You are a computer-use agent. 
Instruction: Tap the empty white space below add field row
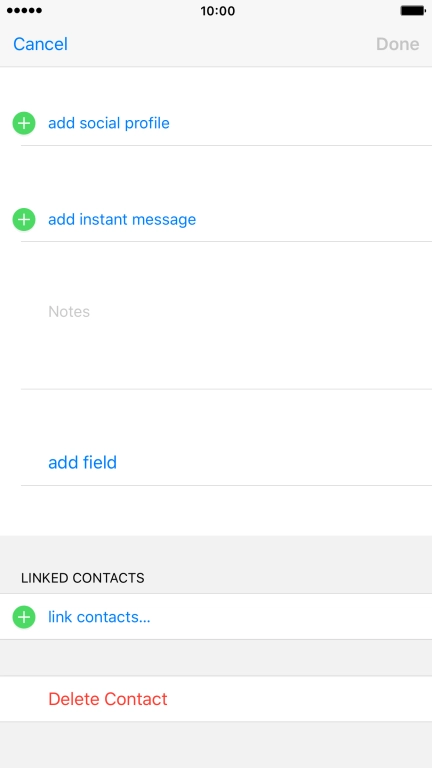click(216, 510)
